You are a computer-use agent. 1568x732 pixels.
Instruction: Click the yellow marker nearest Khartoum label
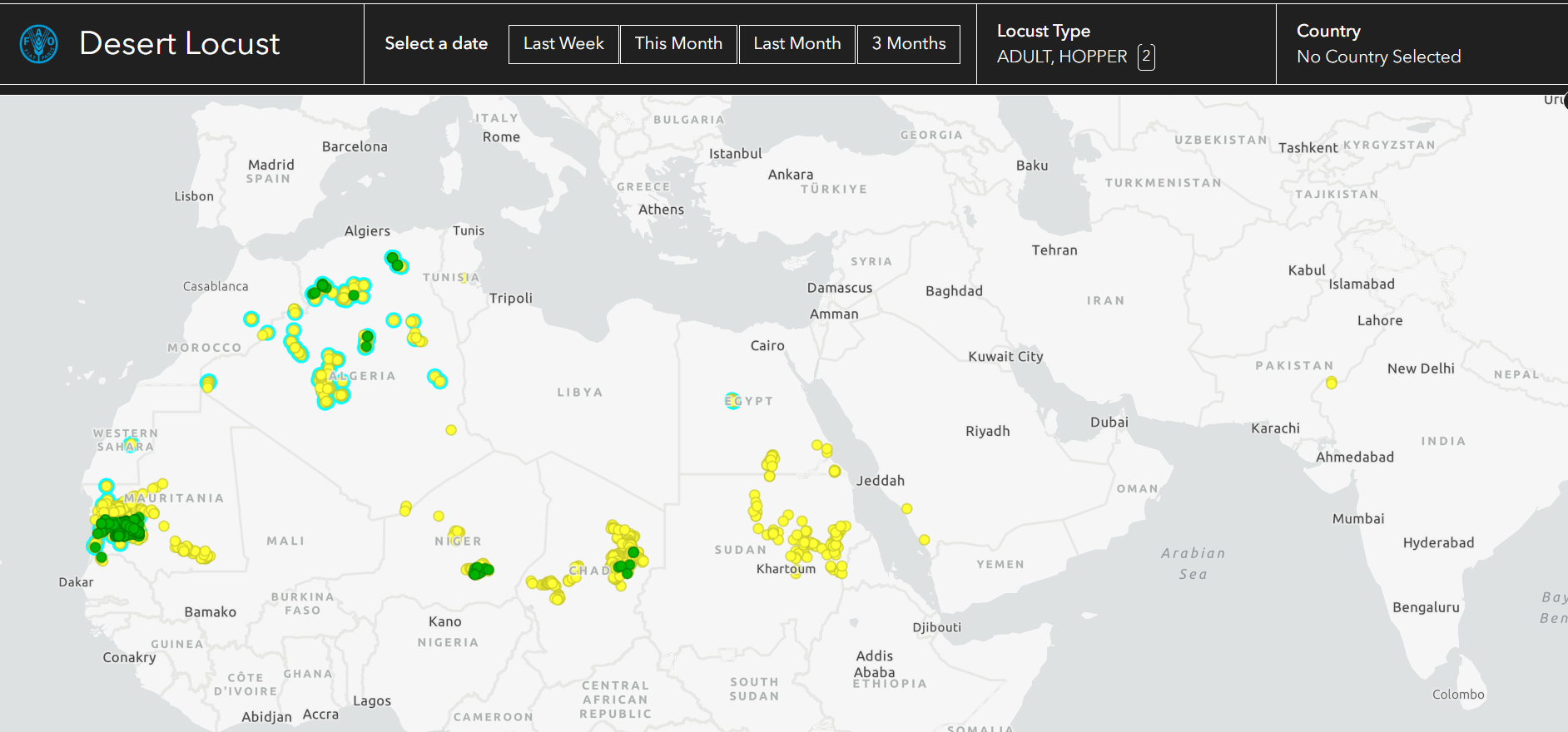click(x=796, y=572)
